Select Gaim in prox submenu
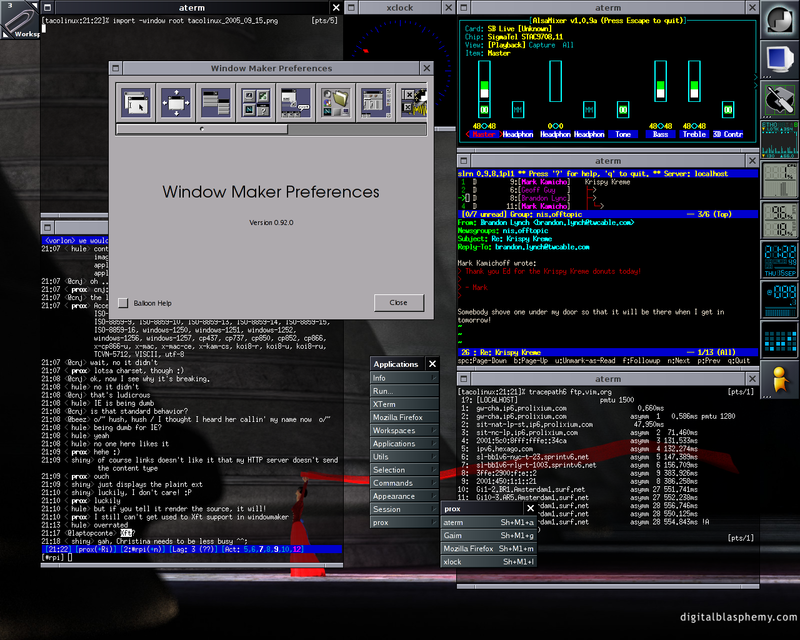Screen dimensions: 800x640 tap(488, 535)
